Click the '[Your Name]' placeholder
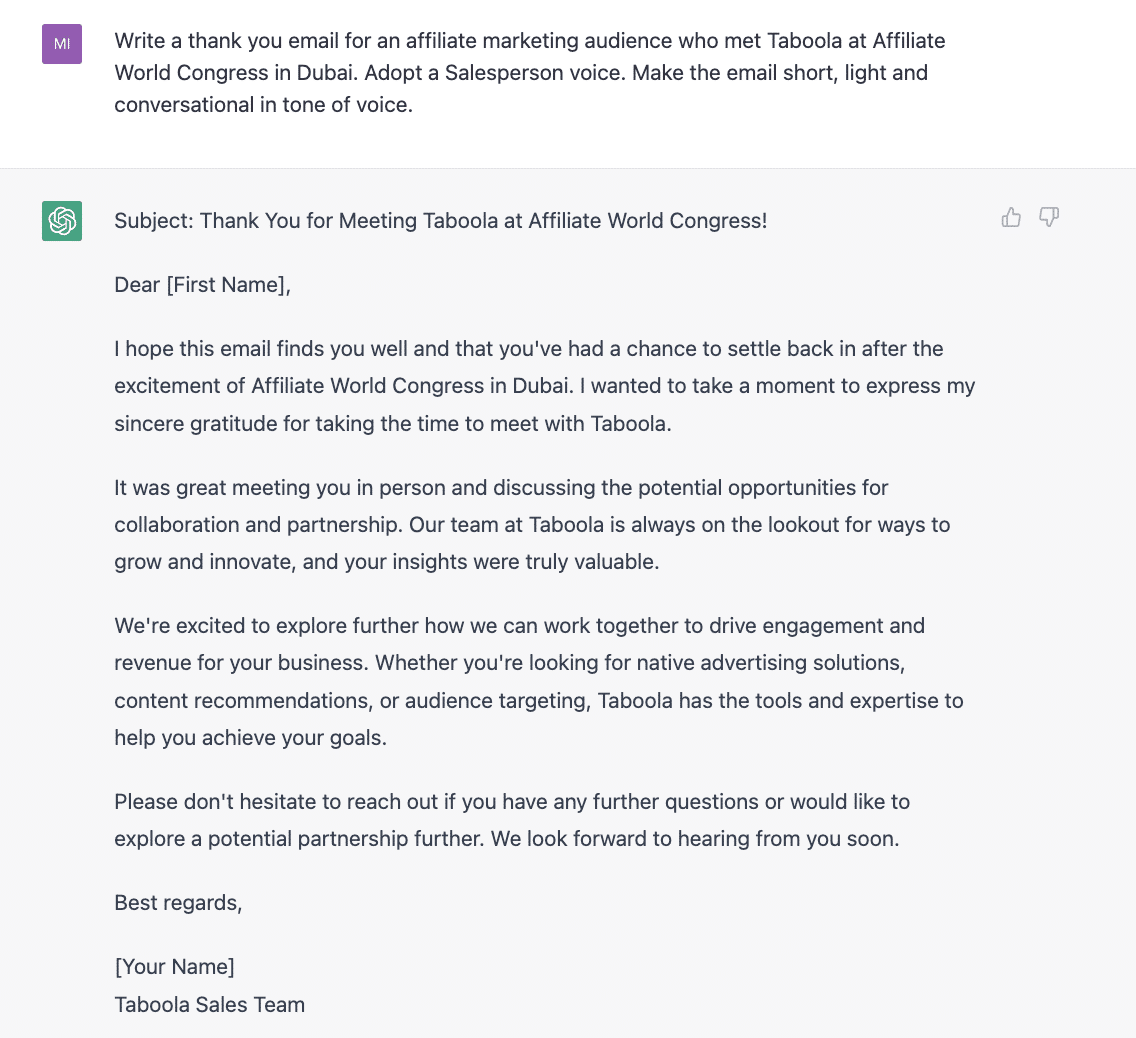The width and height of the screenshot is (1136, 1038). pyautogui.click(x=175, y=966)
